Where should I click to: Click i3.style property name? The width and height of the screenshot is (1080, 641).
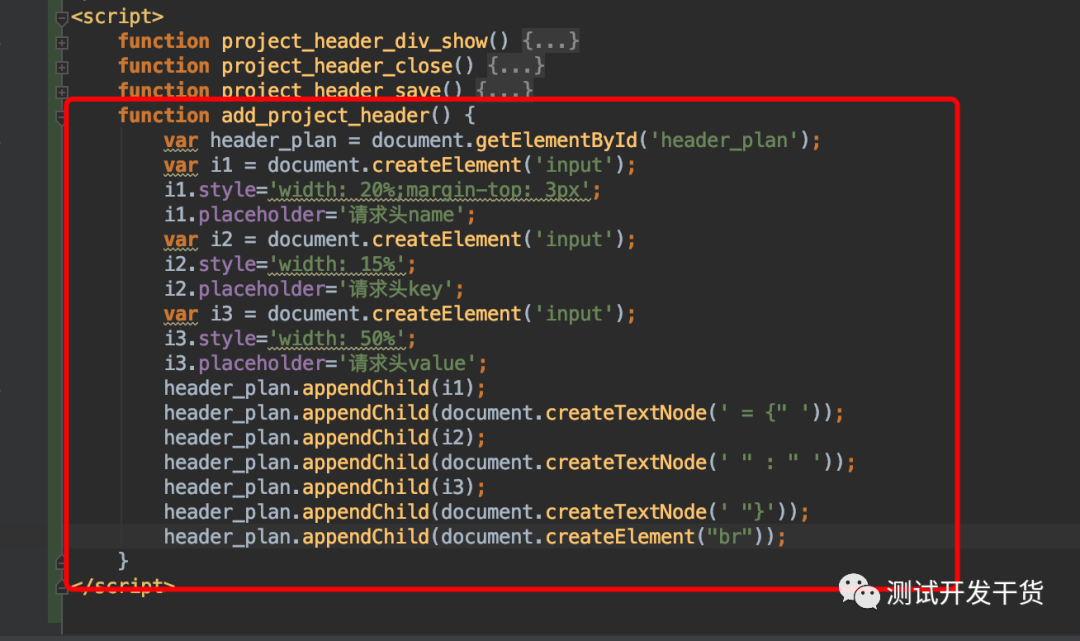(x=227, y=339)
